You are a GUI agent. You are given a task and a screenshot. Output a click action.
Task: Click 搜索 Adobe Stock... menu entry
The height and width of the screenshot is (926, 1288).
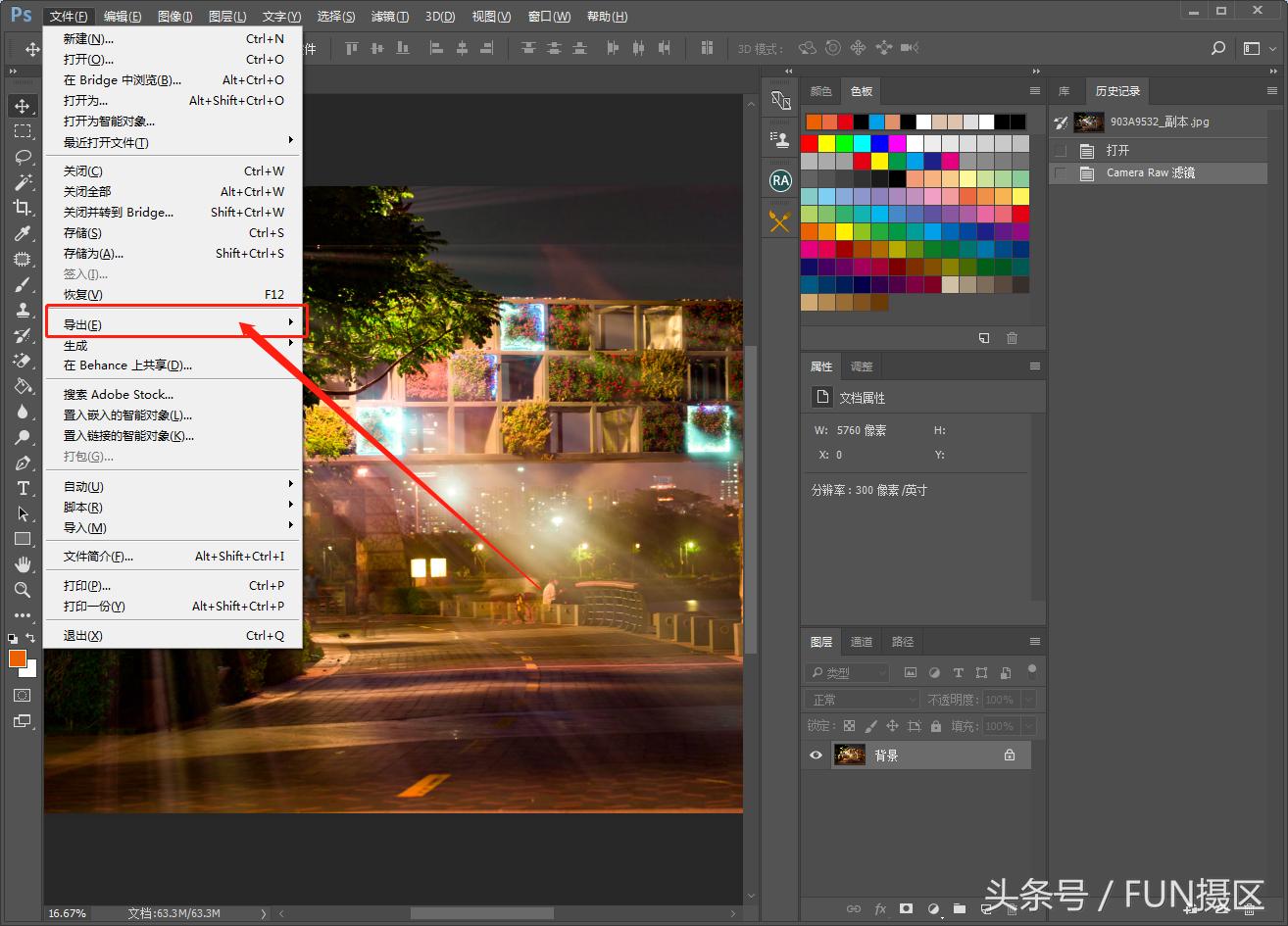point(173,395)
